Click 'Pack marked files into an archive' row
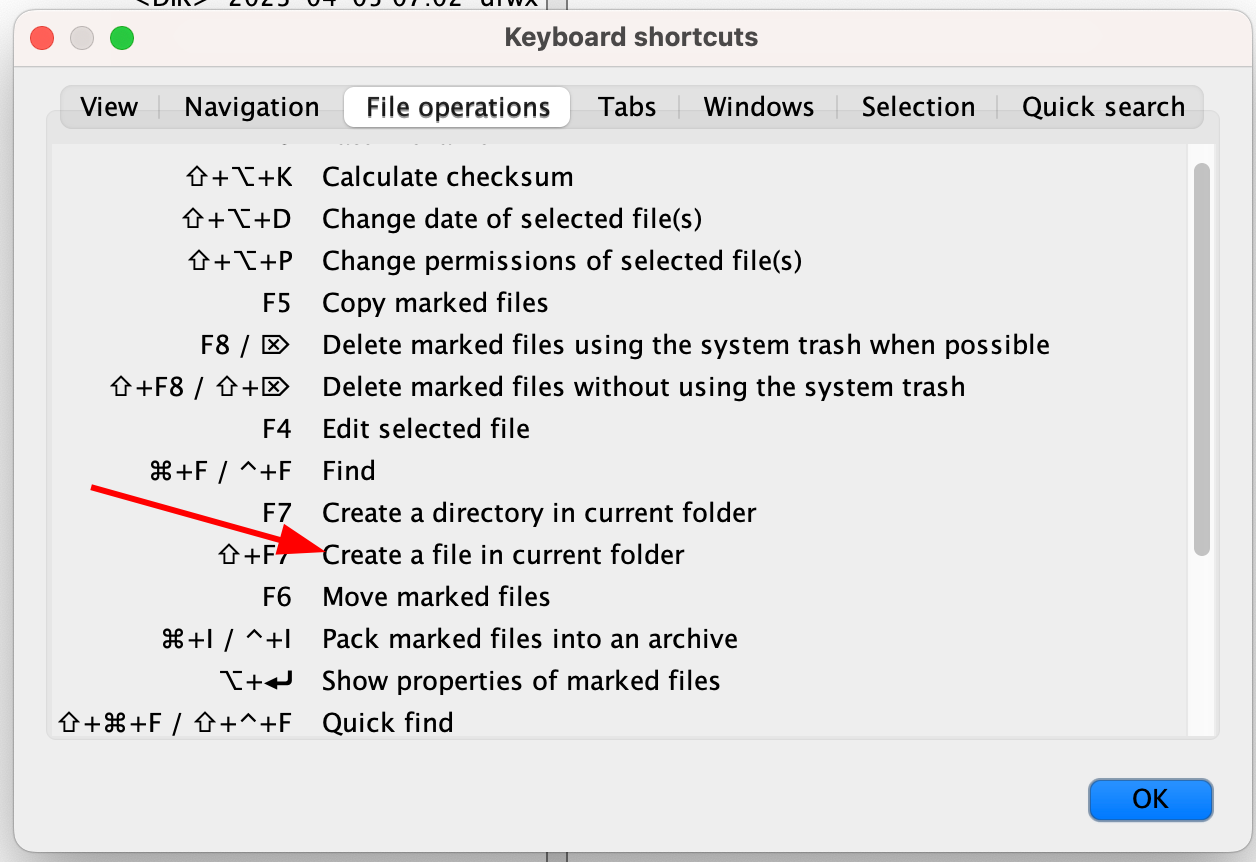1256x862 pixels. coord(529,638)
